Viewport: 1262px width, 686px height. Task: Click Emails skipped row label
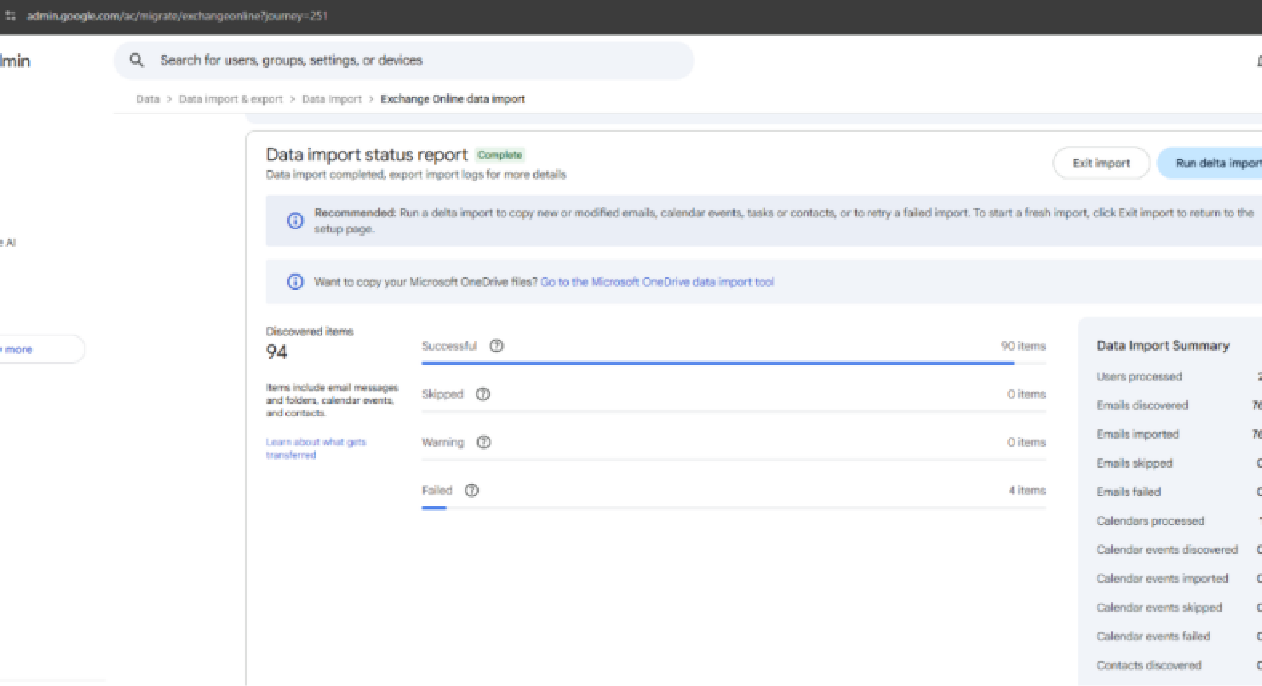click(x=1135, y=464)
